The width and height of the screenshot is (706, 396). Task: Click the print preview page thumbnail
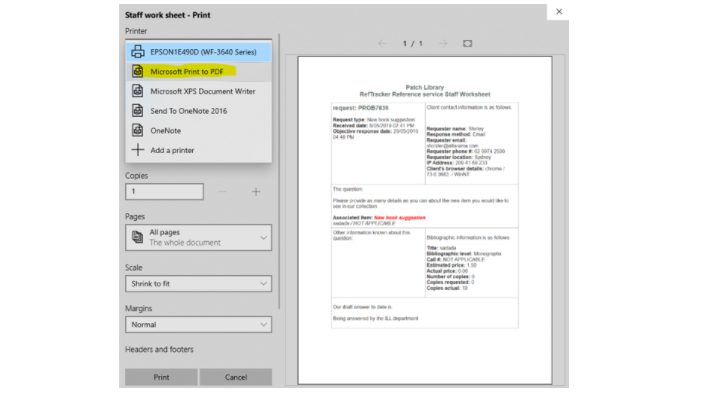425,220
